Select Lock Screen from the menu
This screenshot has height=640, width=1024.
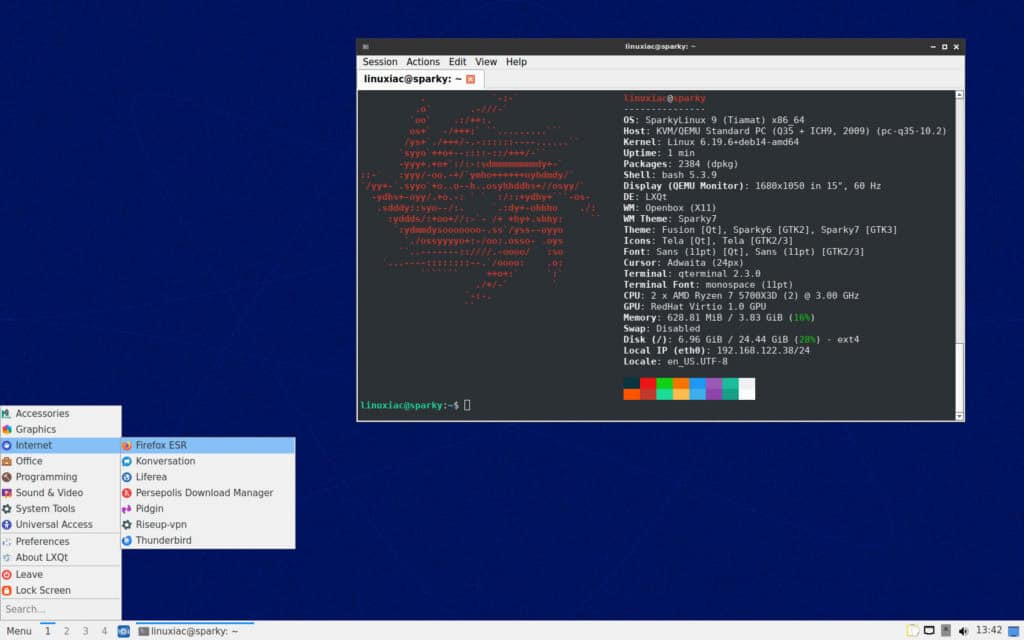40,589
